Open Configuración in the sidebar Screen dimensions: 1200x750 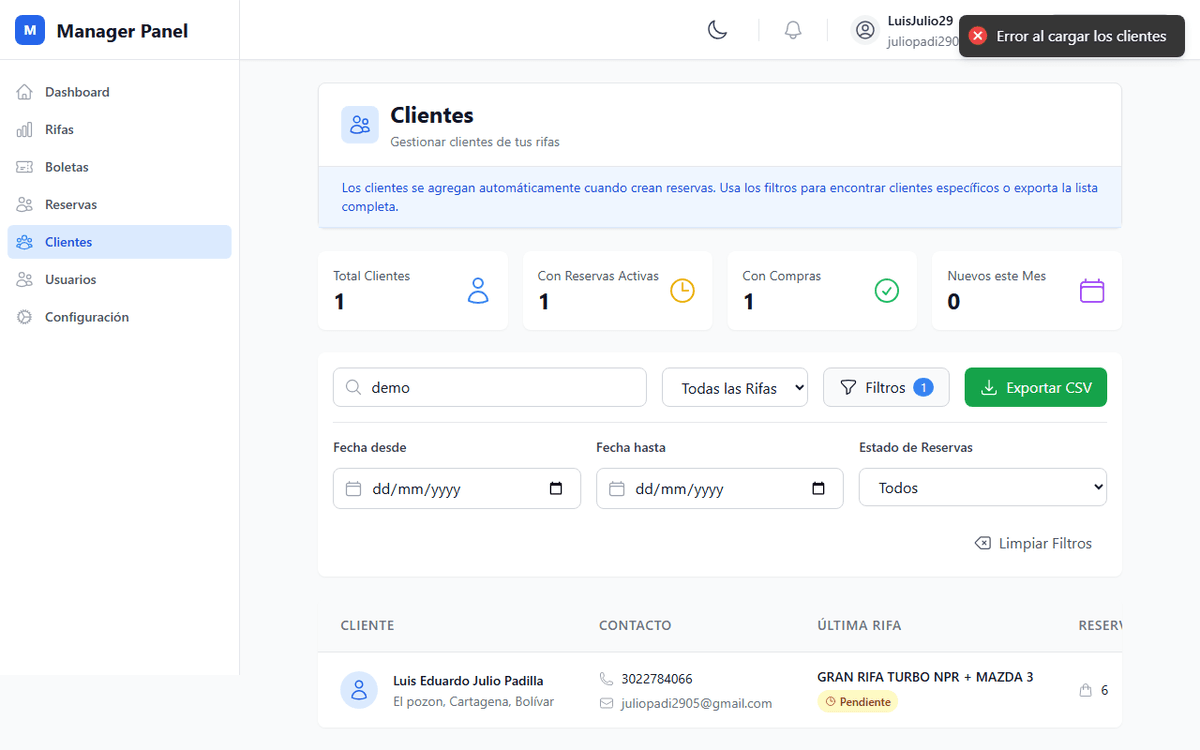86,317
